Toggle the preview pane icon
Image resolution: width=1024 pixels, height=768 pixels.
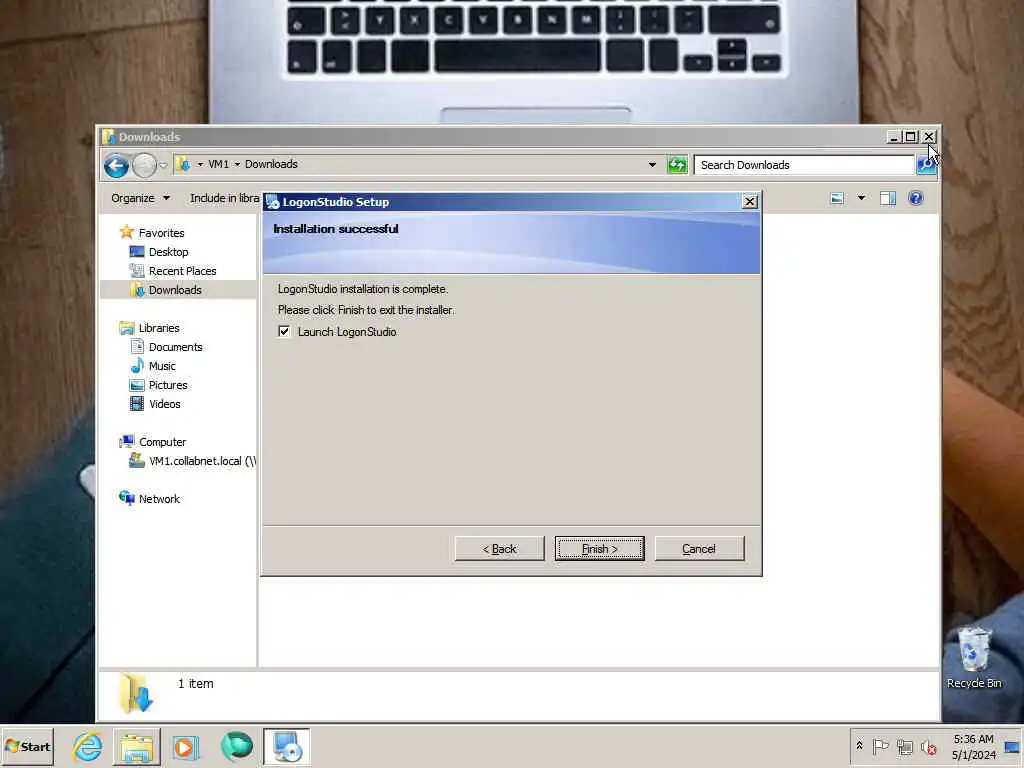pos(888,198)
